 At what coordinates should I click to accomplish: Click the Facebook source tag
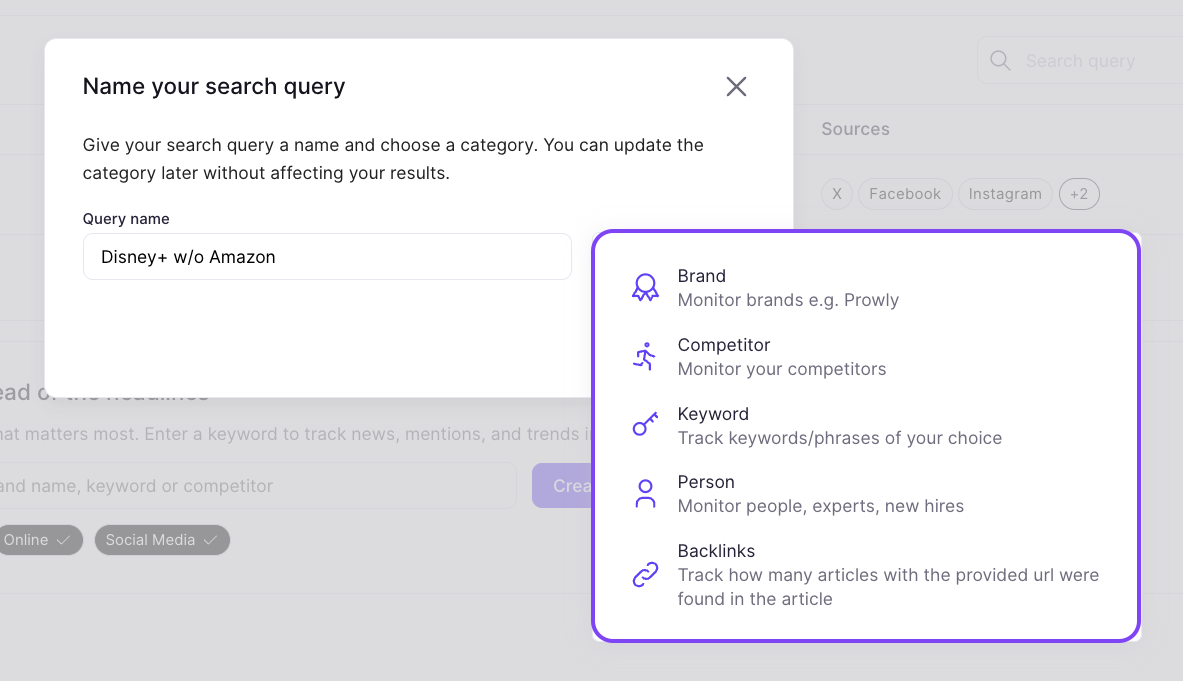(904, 194)
